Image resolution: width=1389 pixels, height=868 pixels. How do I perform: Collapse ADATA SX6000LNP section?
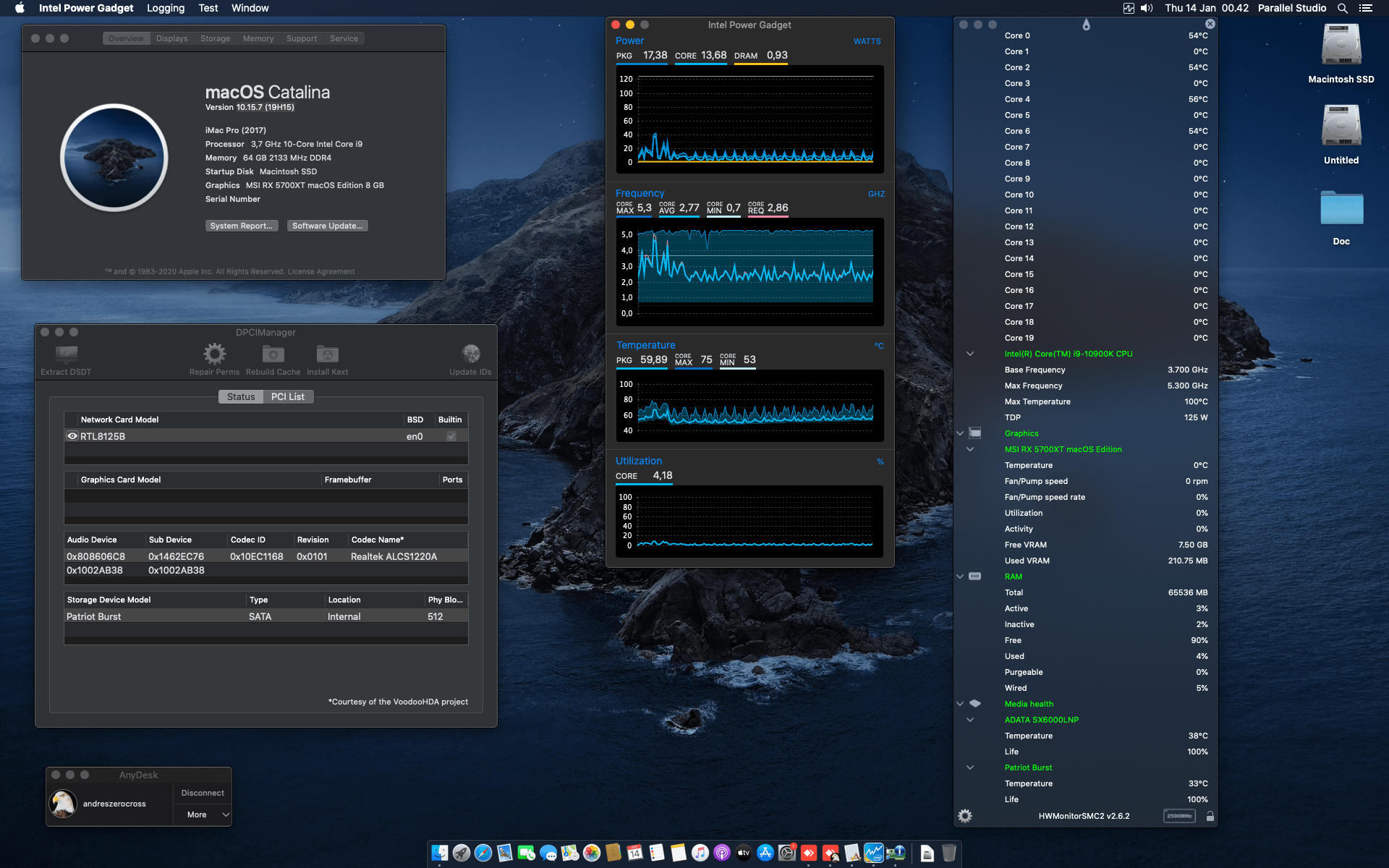(970, 720)
